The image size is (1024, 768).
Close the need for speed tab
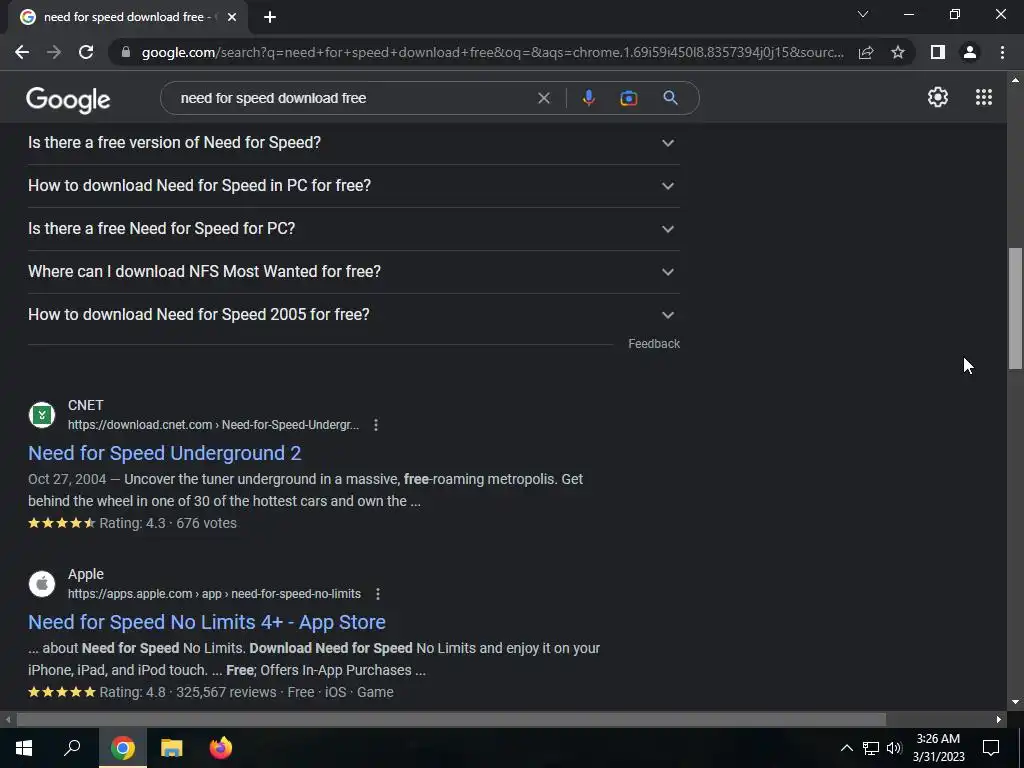point(232,18)
